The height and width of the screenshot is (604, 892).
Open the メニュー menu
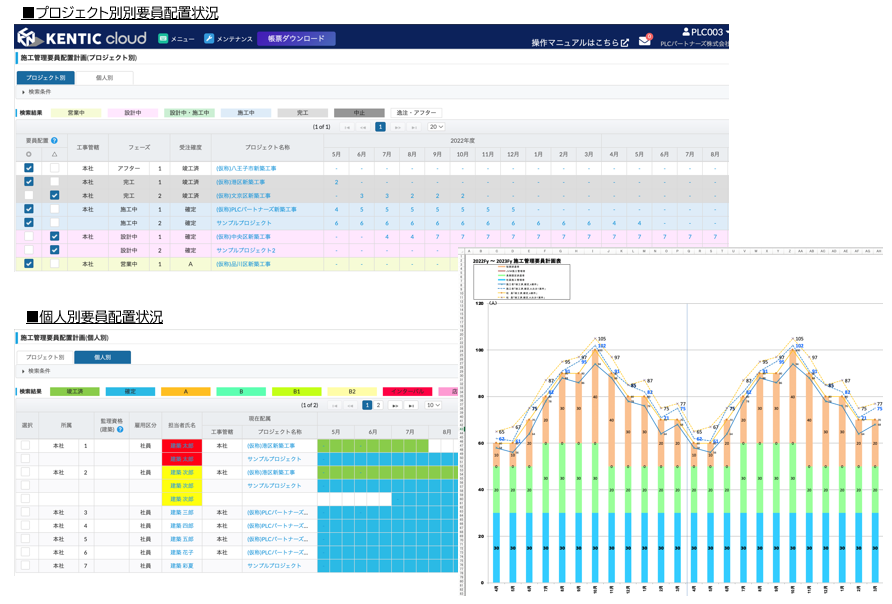(x=176, y=39)
